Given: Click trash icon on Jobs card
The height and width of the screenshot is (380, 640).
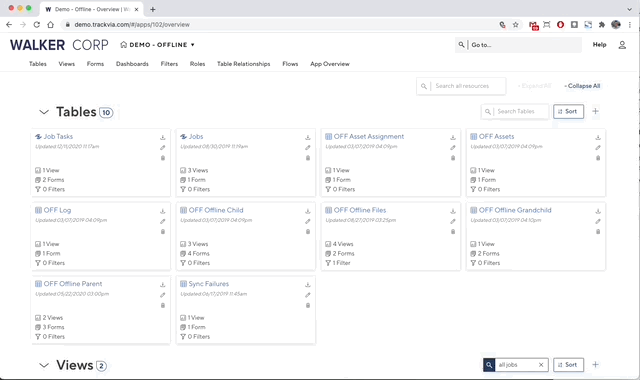Looking at the screenshot, I should (x=308, y=158).
